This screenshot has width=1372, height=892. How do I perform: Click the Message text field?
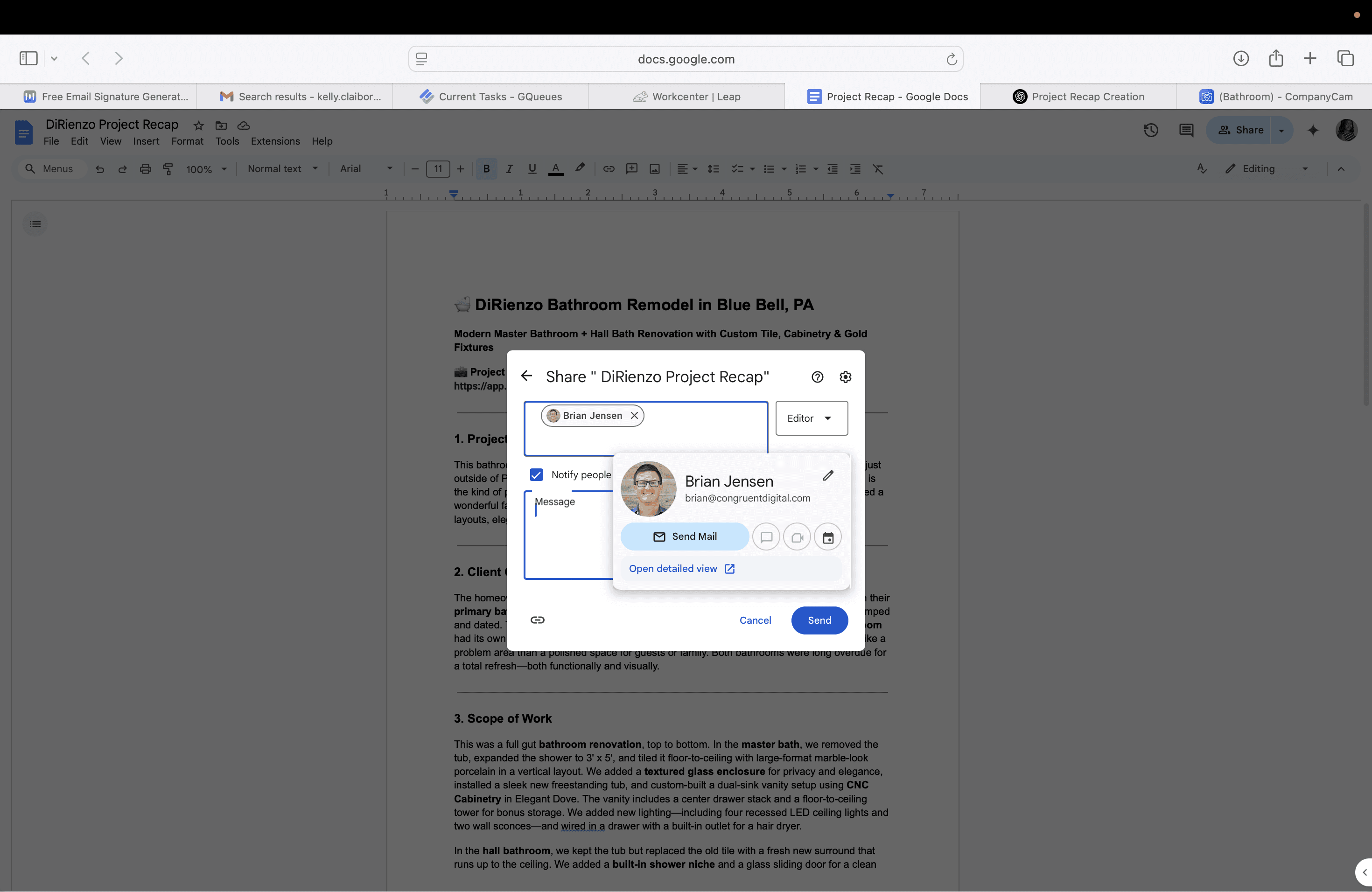coord(569,535)
